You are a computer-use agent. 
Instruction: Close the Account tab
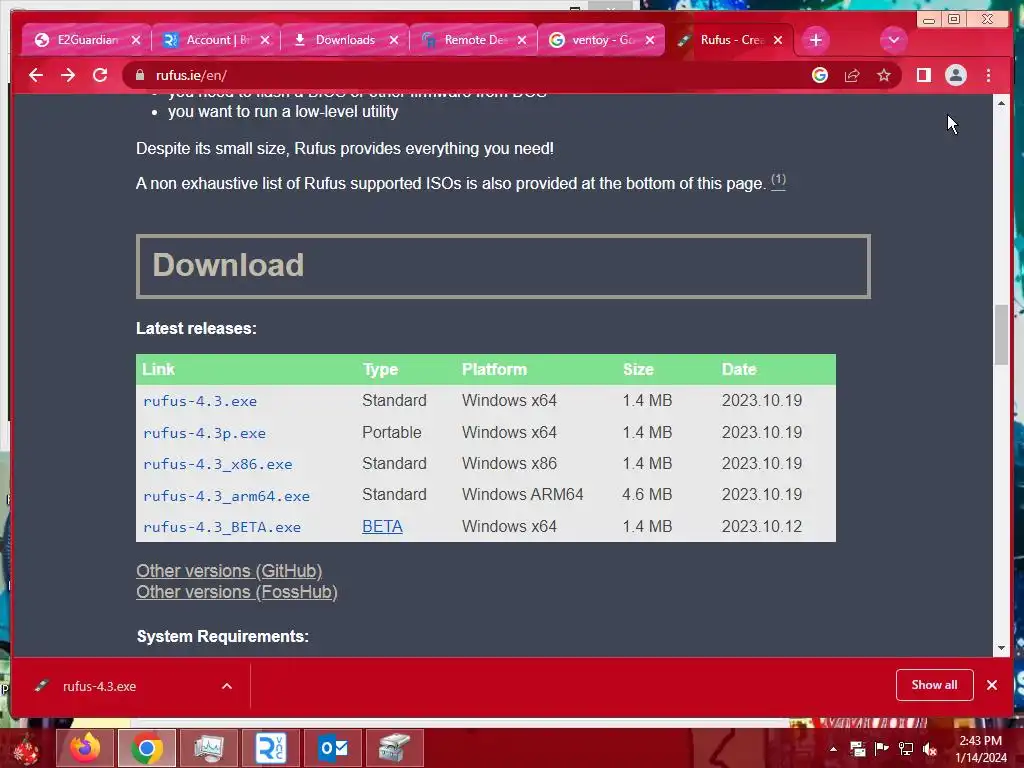(x=264, y=40)
